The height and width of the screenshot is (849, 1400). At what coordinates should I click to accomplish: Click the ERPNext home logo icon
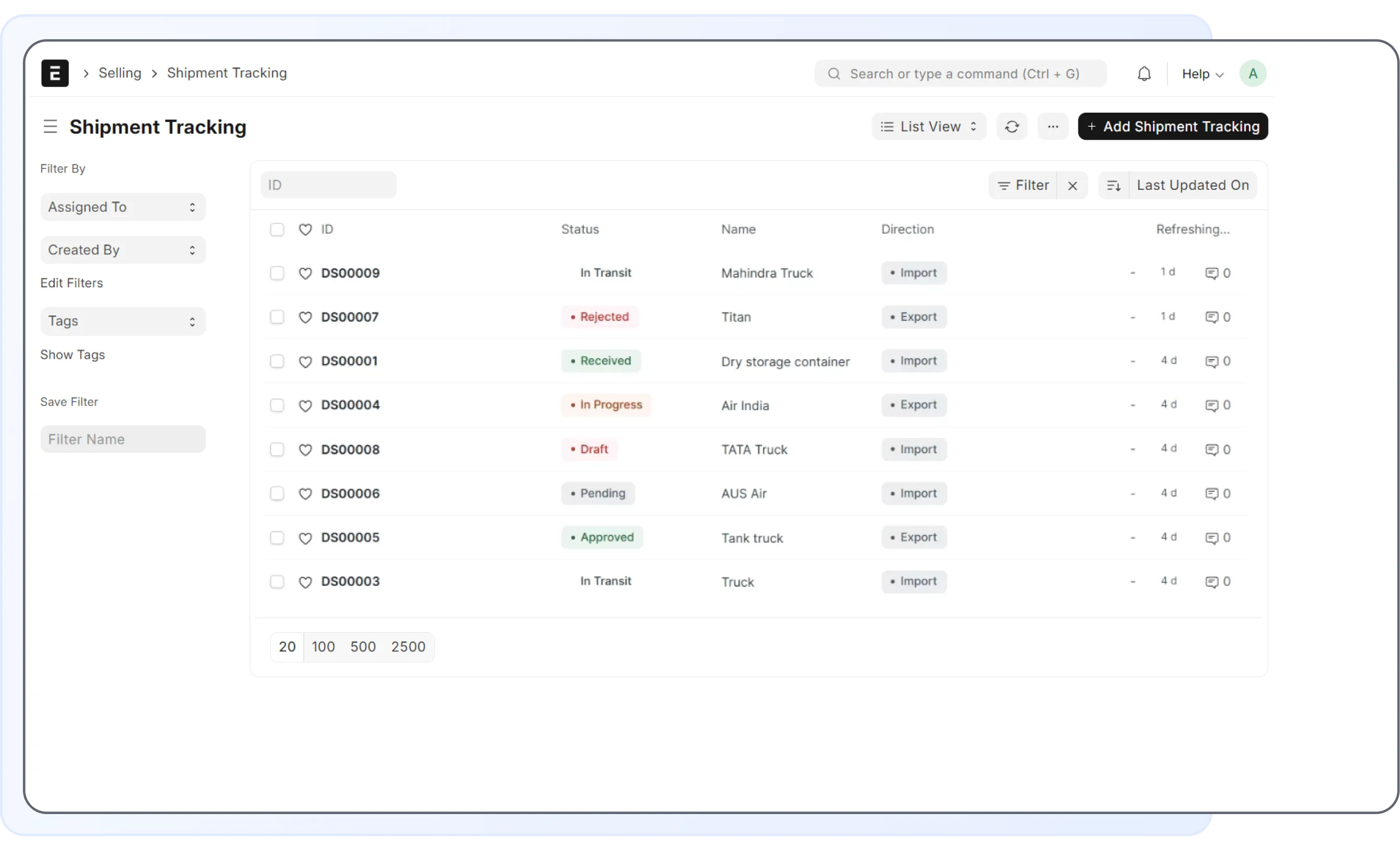point(55,73)
